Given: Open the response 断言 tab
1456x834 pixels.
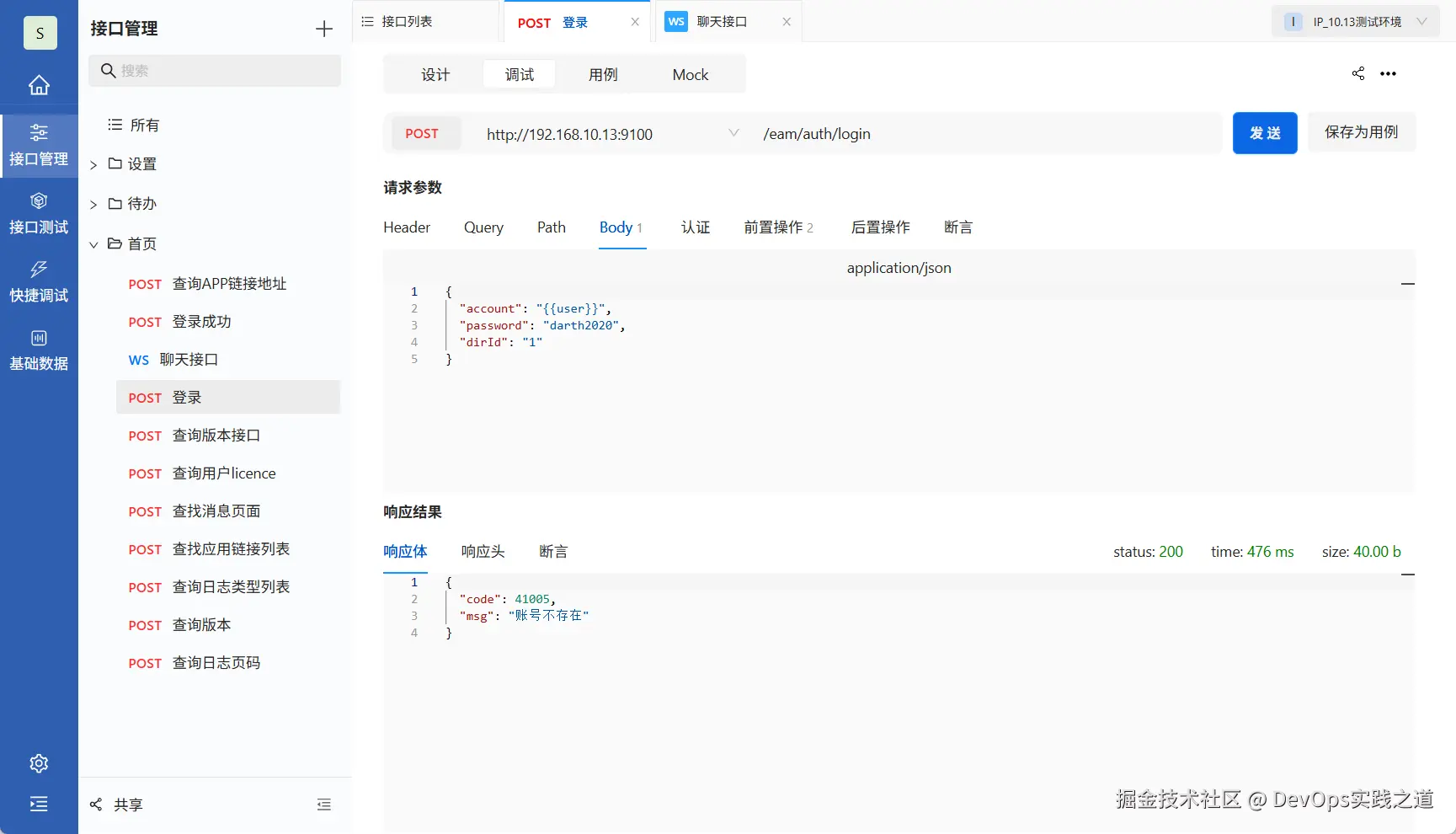Looking at the screenshot, I should [553, 552].
